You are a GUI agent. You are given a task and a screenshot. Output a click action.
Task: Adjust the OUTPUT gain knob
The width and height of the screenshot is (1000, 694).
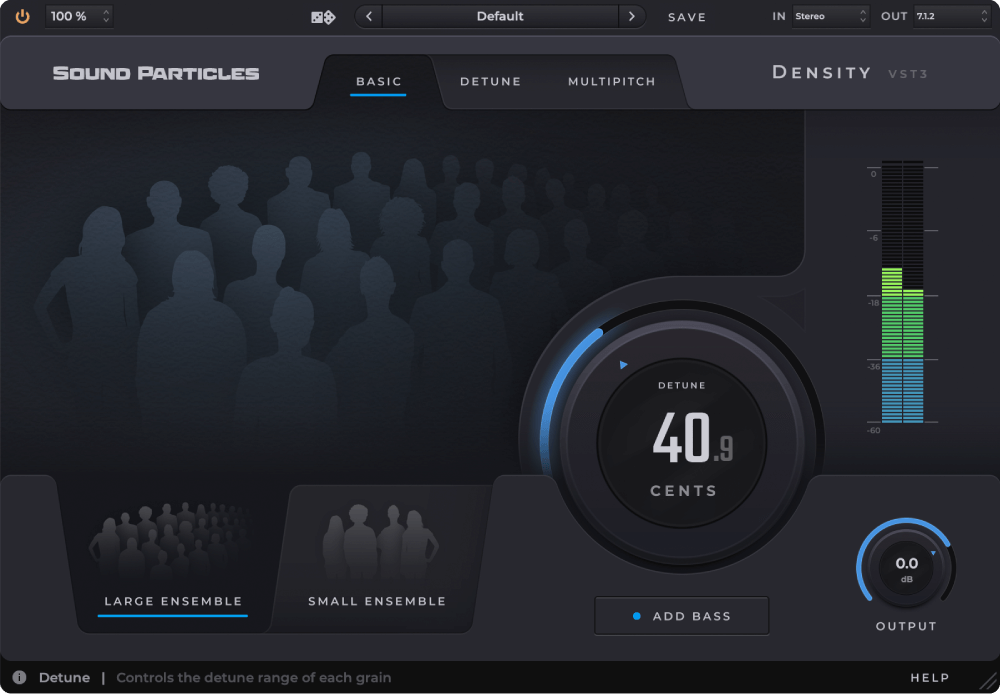click(x=906, y=564)
